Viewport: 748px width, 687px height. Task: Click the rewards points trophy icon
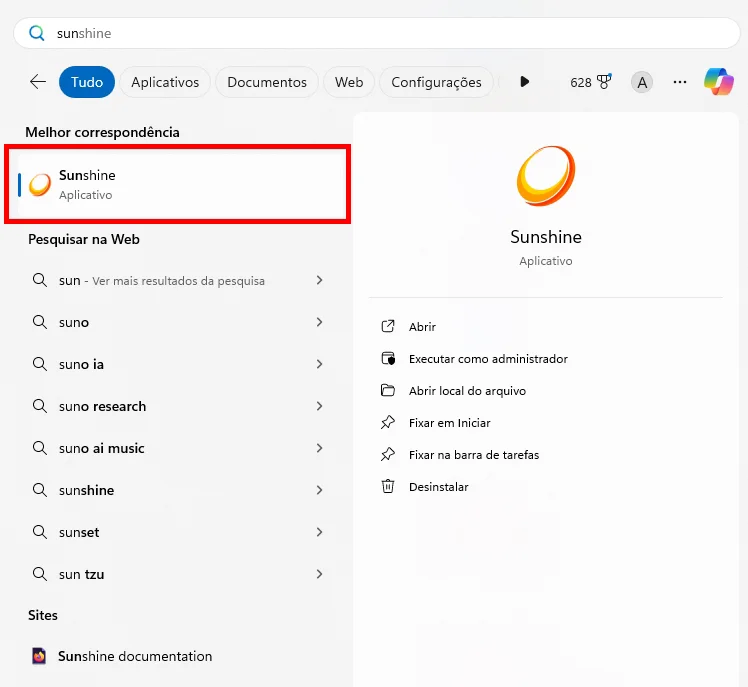point(603,82)
